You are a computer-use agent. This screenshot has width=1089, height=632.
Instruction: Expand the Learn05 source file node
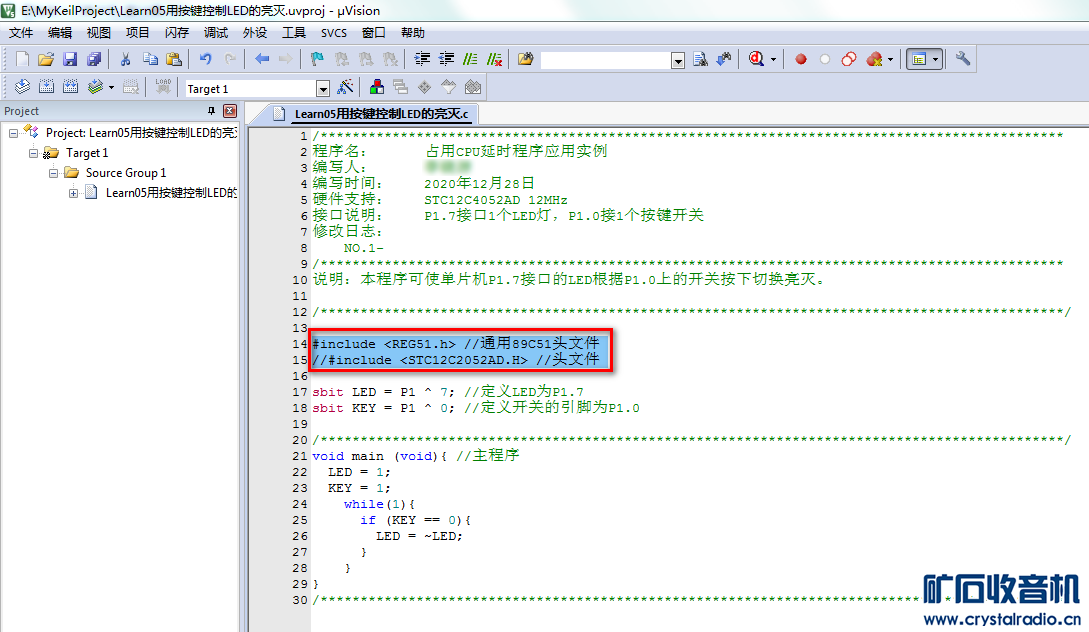(73, 193)
